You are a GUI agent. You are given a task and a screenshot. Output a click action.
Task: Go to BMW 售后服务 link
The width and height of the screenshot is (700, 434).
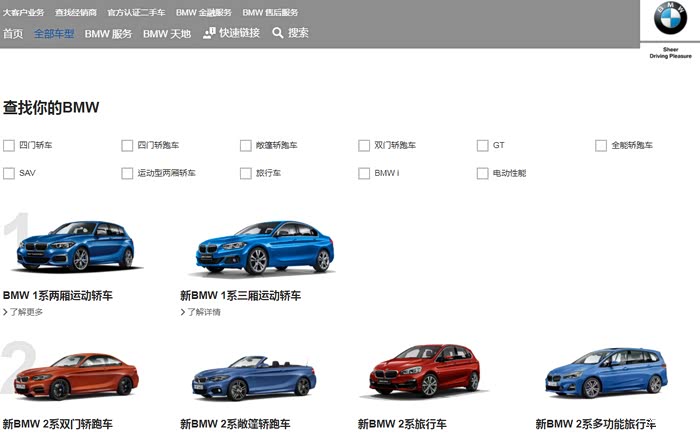pos(270,13)
